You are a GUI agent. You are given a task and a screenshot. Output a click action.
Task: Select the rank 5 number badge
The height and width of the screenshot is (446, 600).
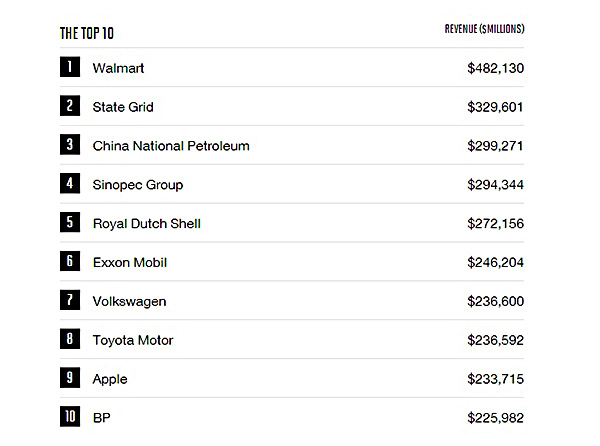pos(69,223)
